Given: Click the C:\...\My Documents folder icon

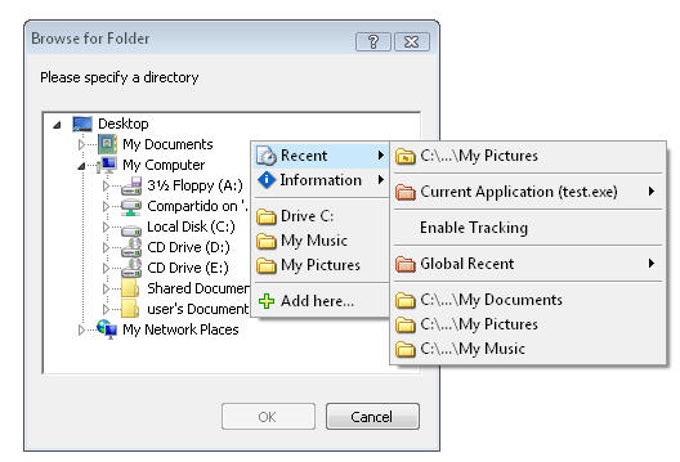Looking at the screenshot, I should tap(405, 300).
